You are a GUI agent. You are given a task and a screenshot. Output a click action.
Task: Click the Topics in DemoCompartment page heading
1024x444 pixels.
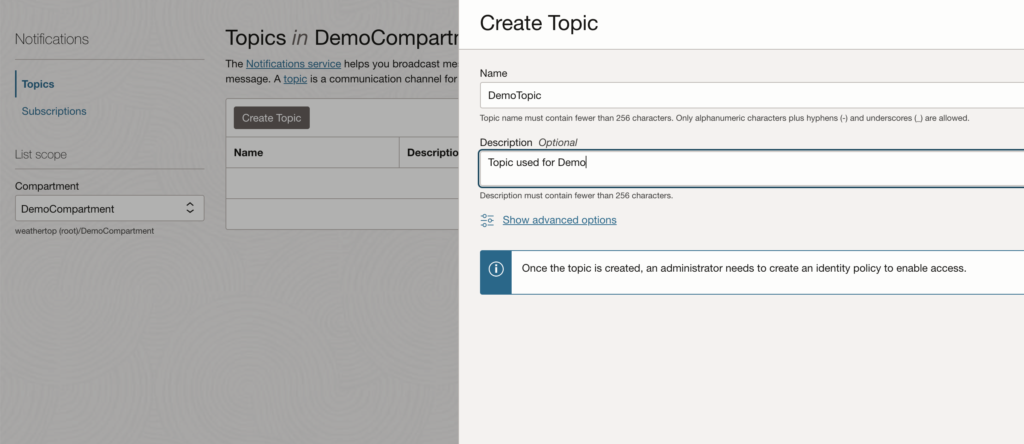[x=340, y=38]
